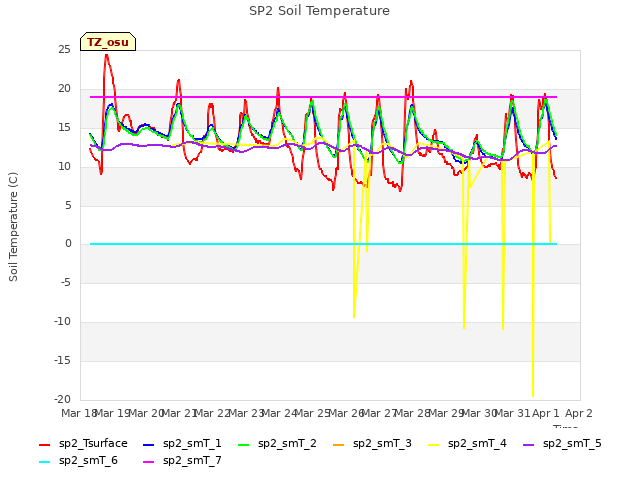
Task: Toggle the sp2_smT_2 legend entry
Action: click(x=277, y=444)
